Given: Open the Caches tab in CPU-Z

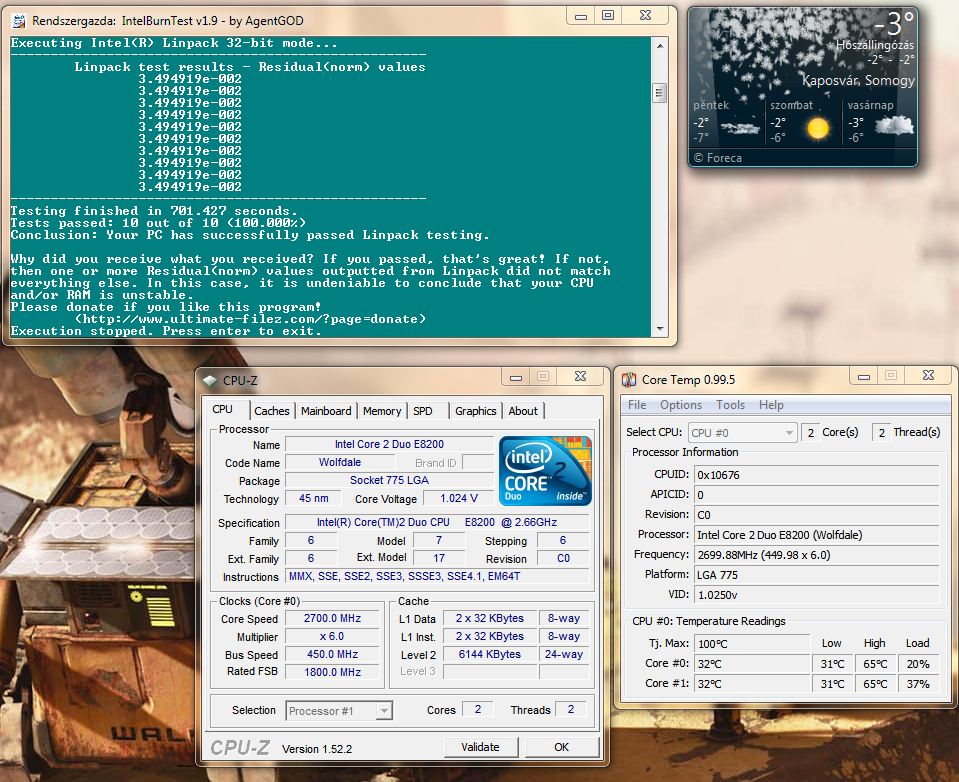Looking at the screenshot, I should coord(272,411).
